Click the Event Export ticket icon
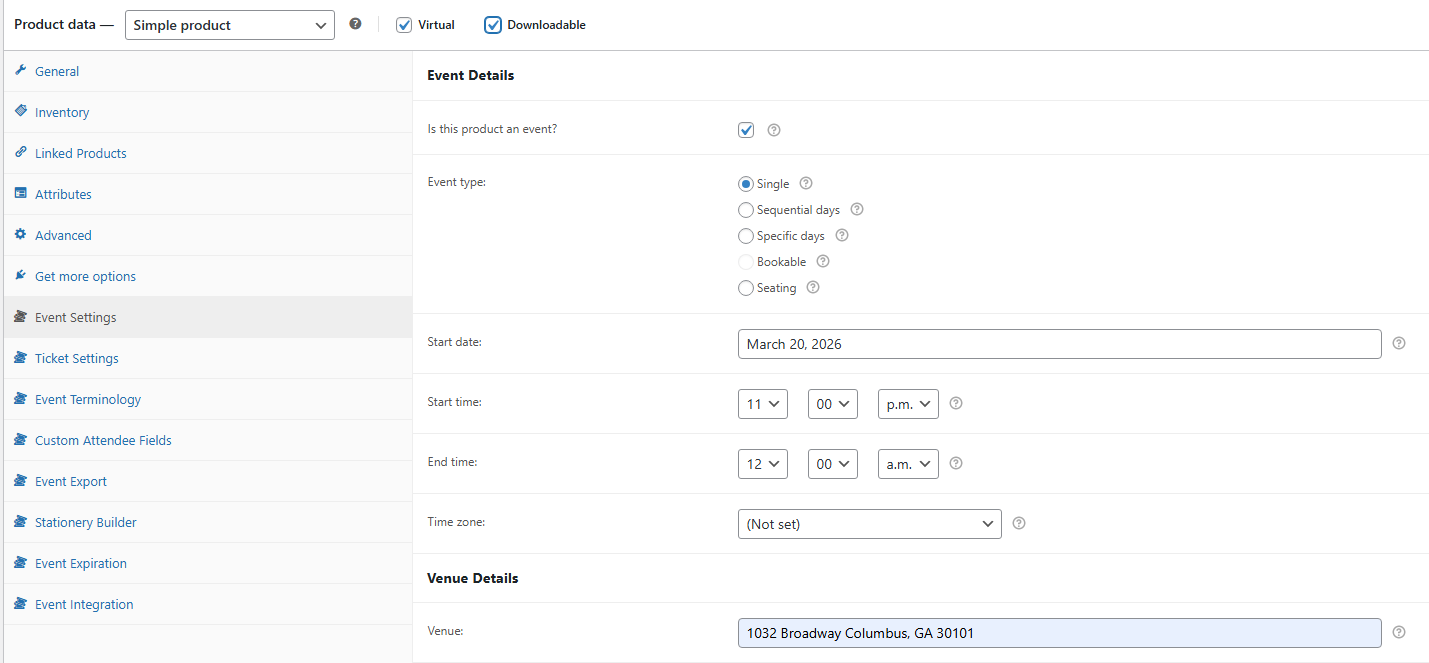Image resolution: width=1429 pixels, height=663 pixels. (20, 481)
